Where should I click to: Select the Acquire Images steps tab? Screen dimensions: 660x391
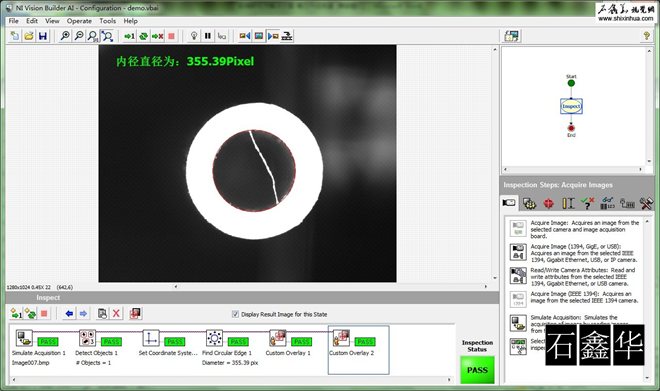pyautogui.click(x=509, y=203)
